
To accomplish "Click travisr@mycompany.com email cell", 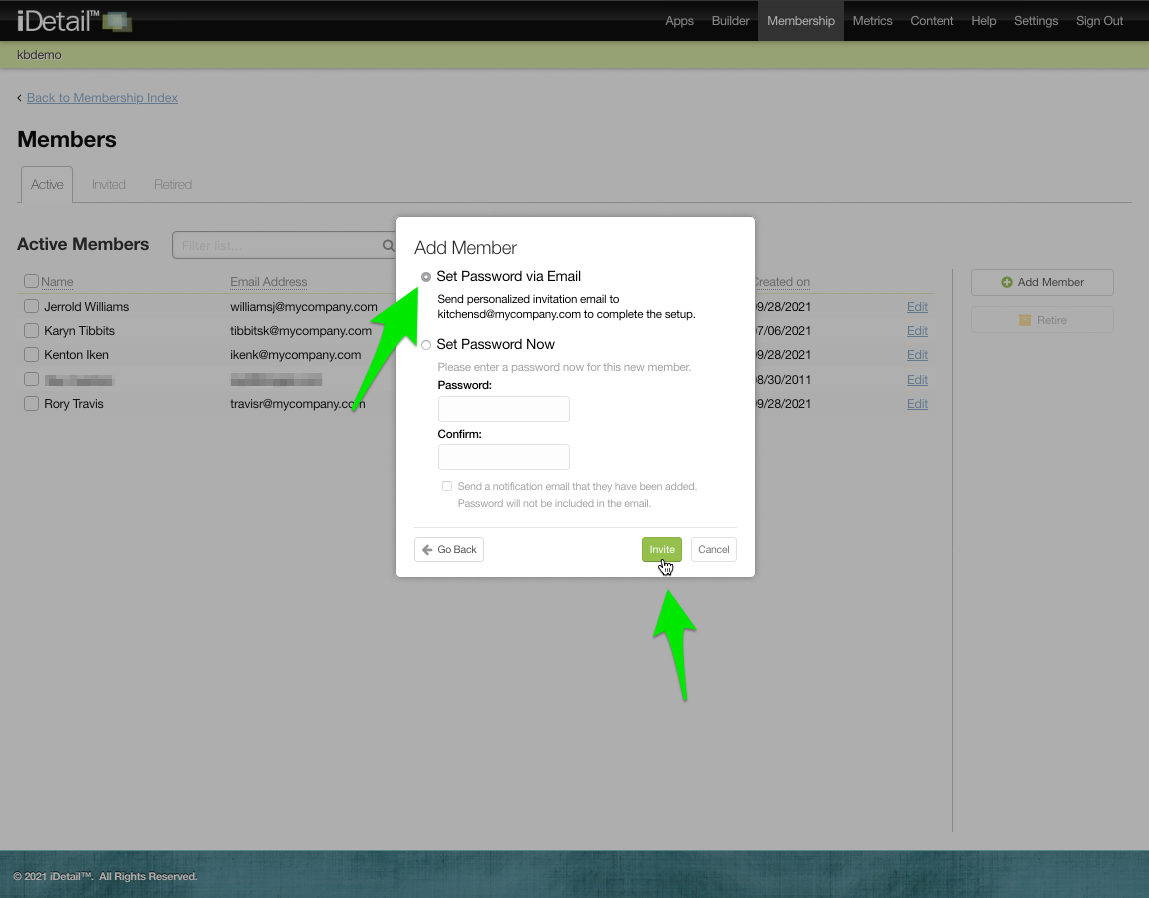I will [298, 404].
